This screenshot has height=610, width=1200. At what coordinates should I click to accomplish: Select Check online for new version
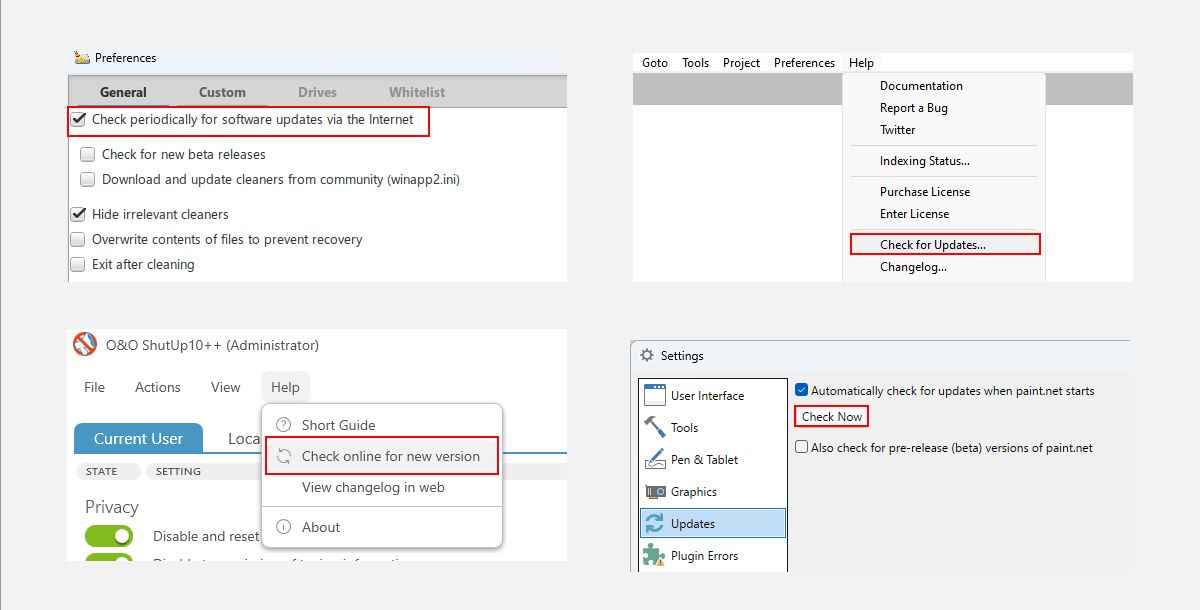click(382, 456)
